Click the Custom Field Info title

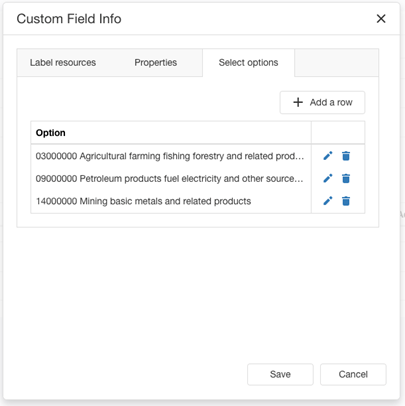[x=69, y=19]
